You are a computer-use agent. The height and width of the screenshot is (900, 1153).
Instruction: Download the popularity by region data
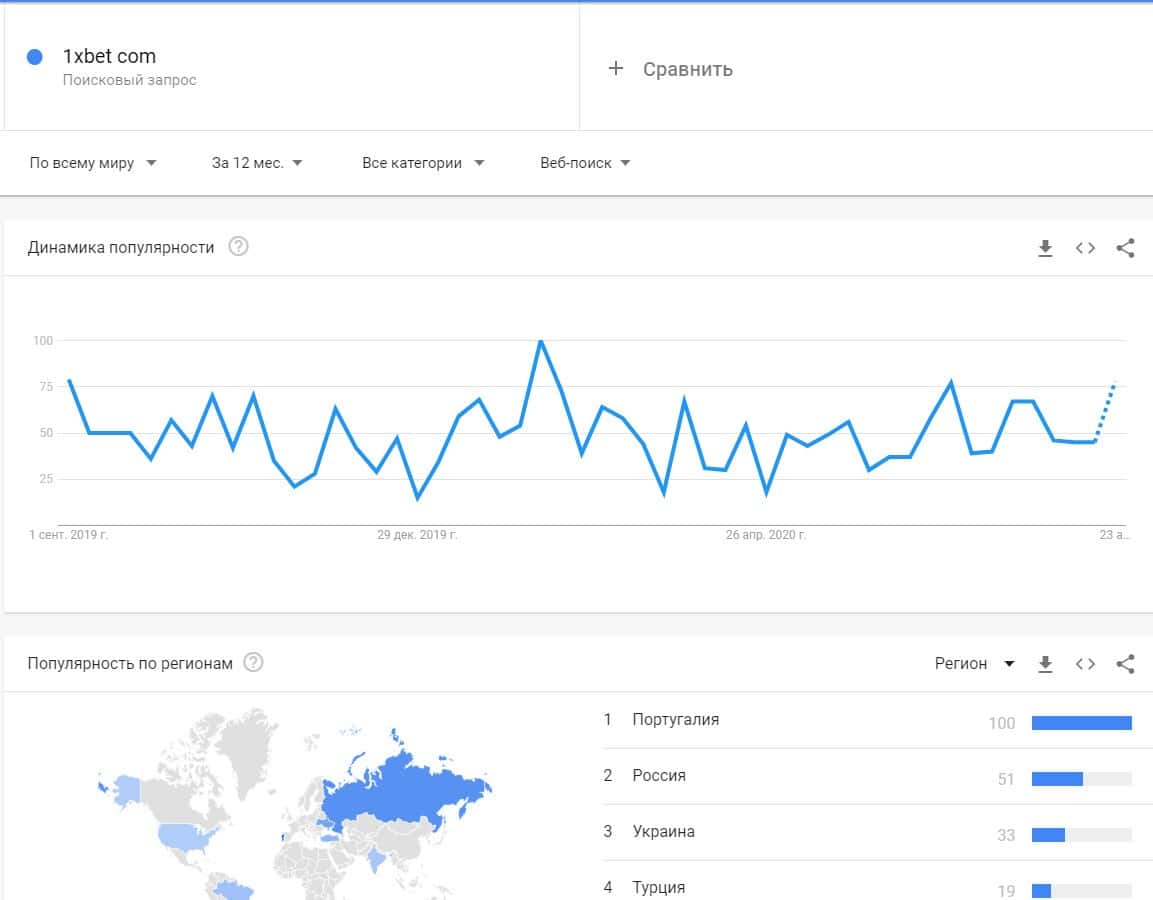pos(1045,664)
